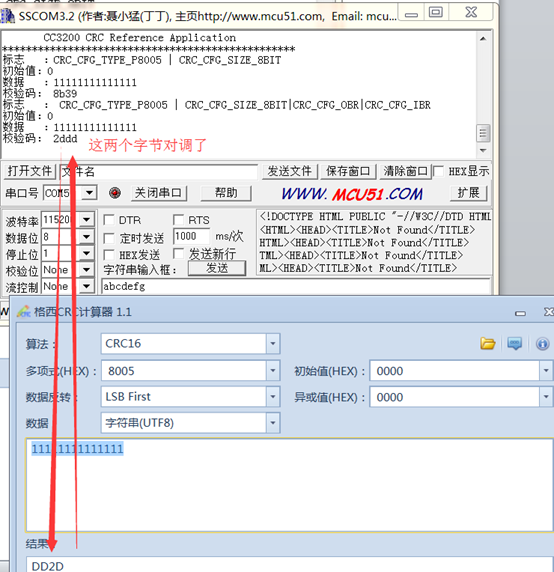
Task: Maximize the SSCOM3.2 window
Action: pos(436,13)
